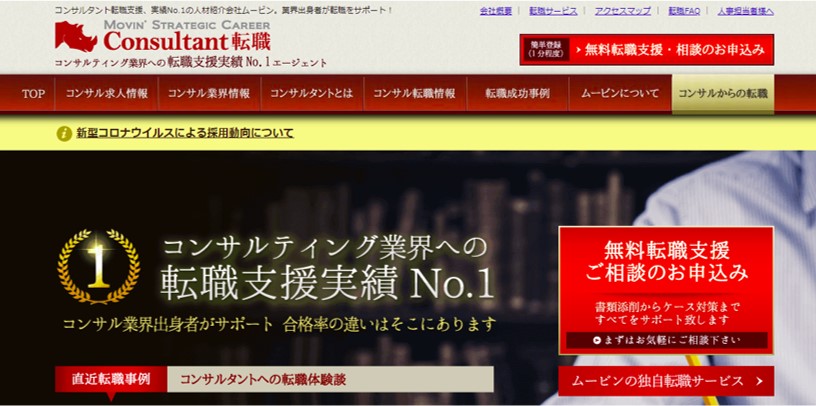This screenshot has width=816, height=406.
Task: Open the TOP navigation tab
Action: pos(33,94)
